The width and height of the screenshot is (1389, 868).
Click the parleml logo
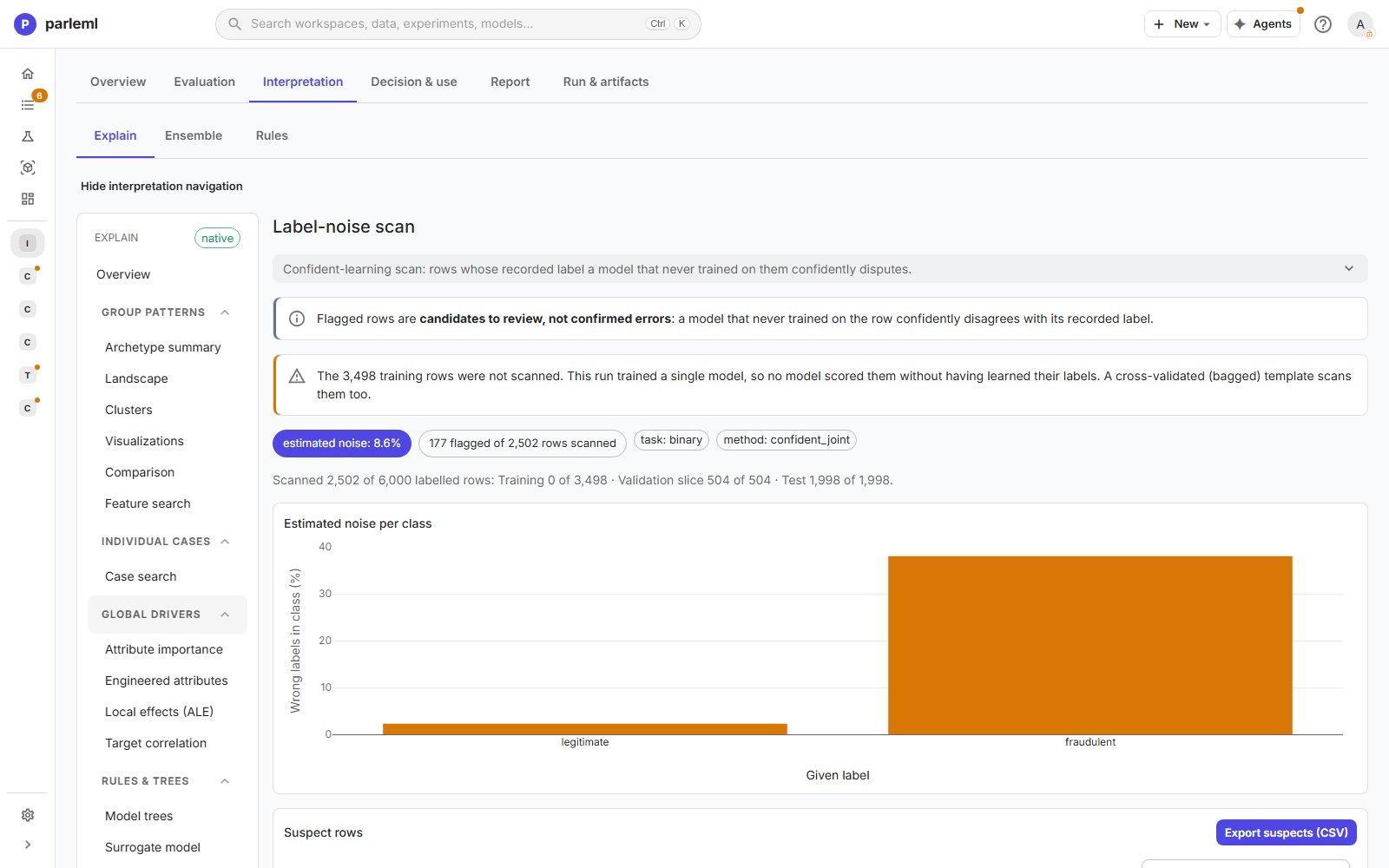(x=56, y=23)
